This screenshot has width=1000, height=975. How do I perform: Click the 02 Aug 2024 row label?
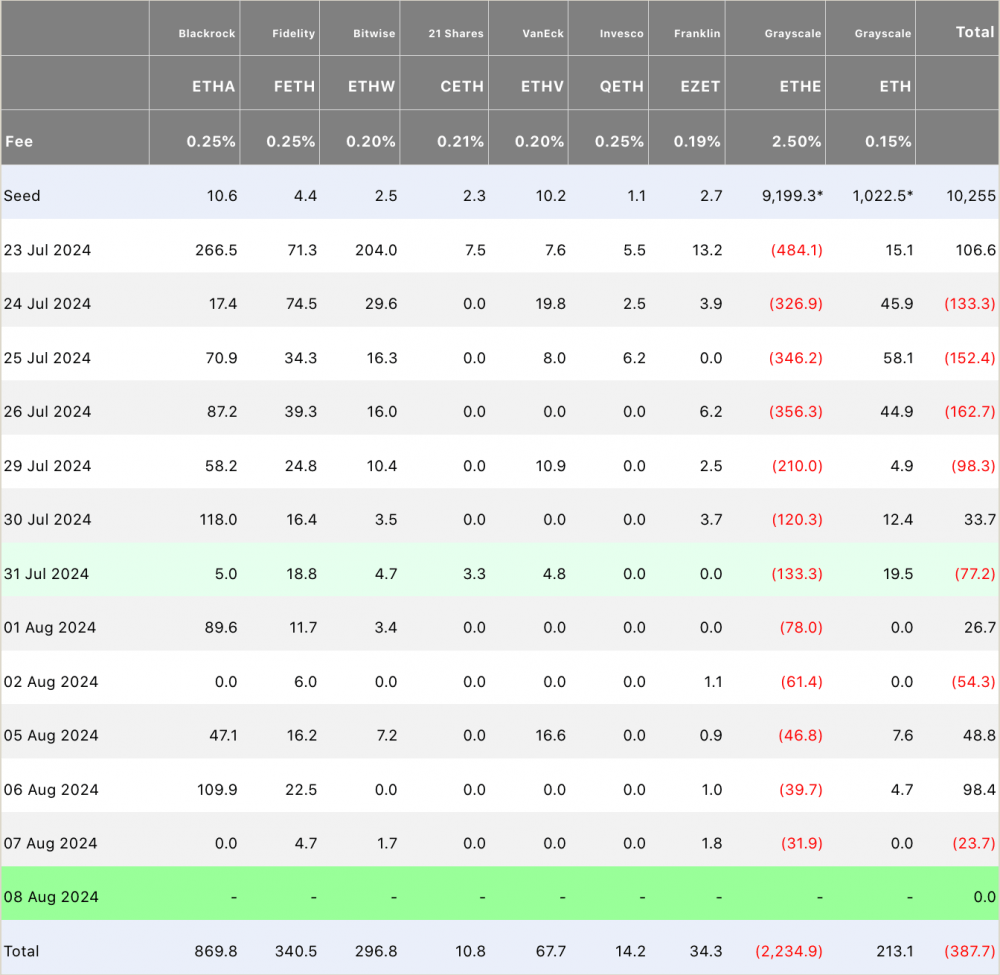pos(51,682)
